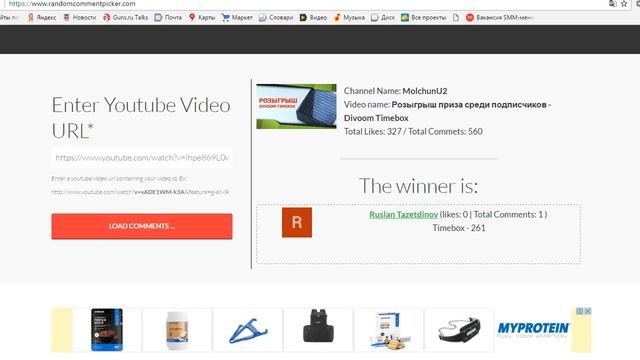
Task: Click the Розыгрыш video thumbnail
Action: pos(296,106)
